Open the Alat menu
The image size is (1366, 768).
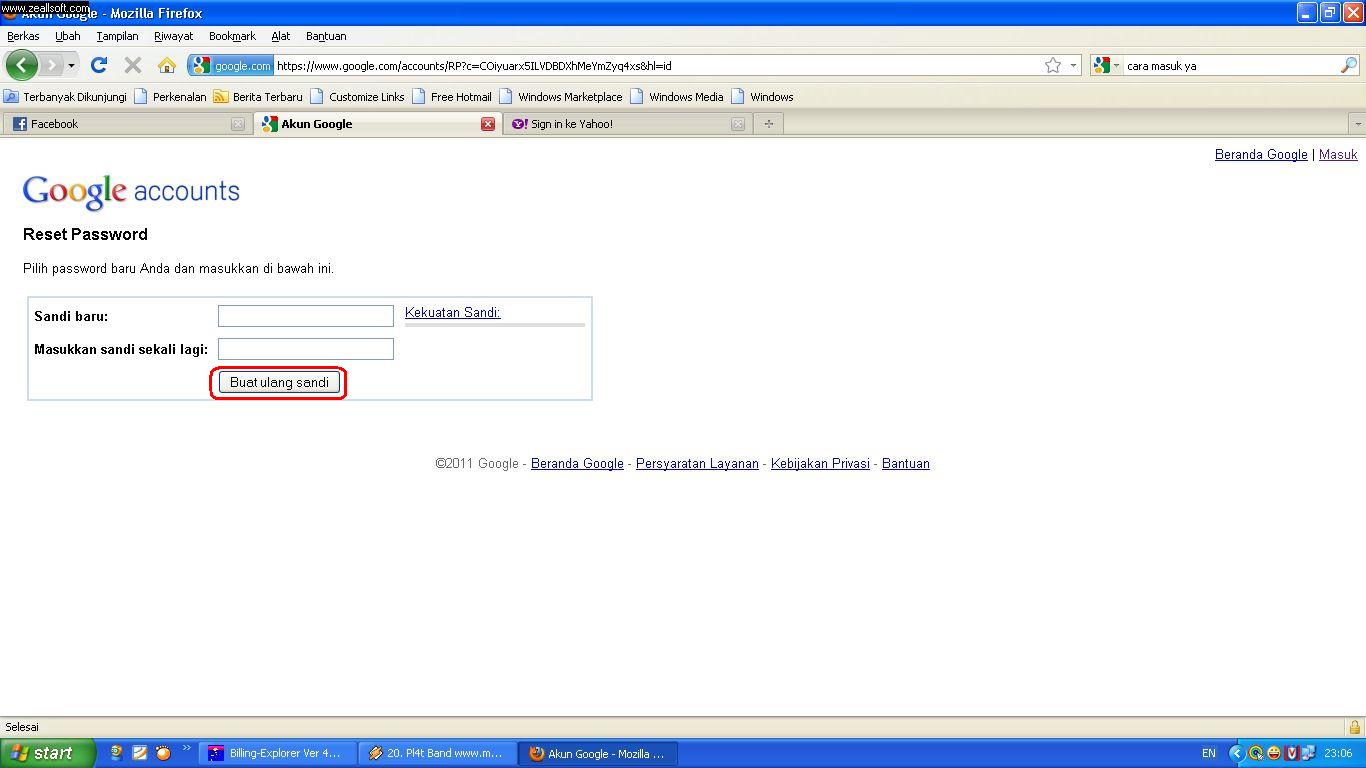280,36
